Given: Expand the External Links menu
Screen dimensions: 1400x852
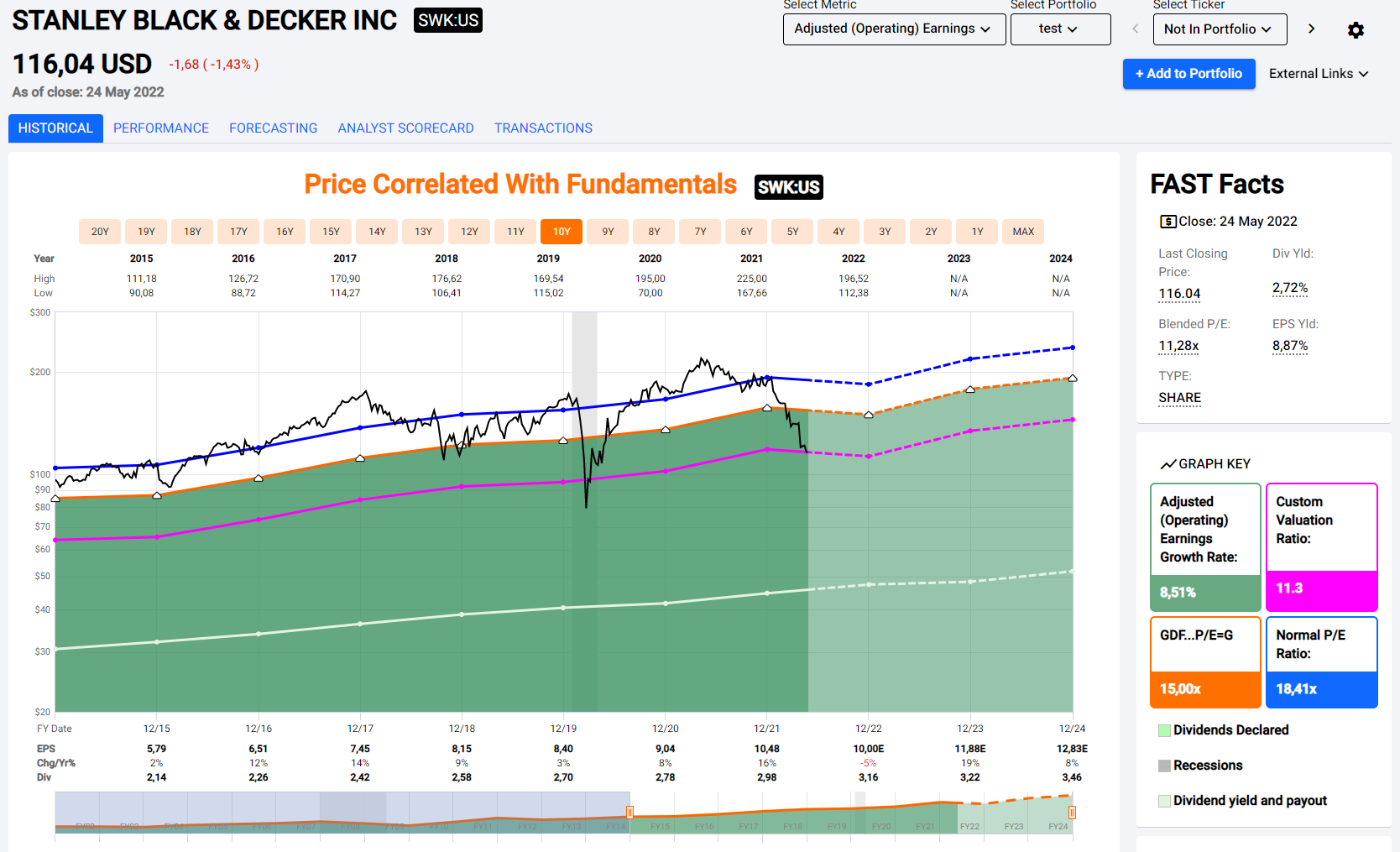Looking at the screenshot, I should (x=1318, y=74).
